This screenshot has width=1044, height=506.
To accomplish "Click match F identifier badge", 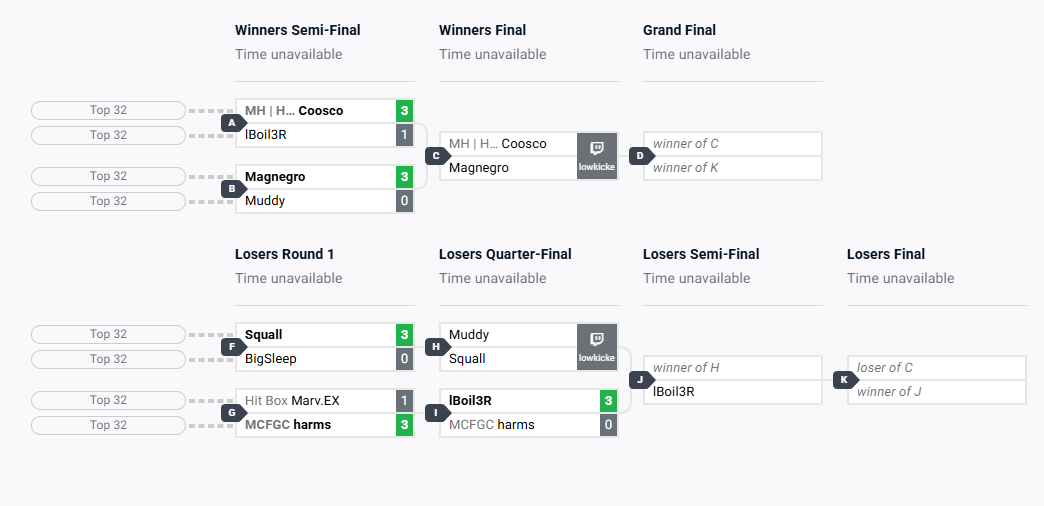I will [233, 347].
